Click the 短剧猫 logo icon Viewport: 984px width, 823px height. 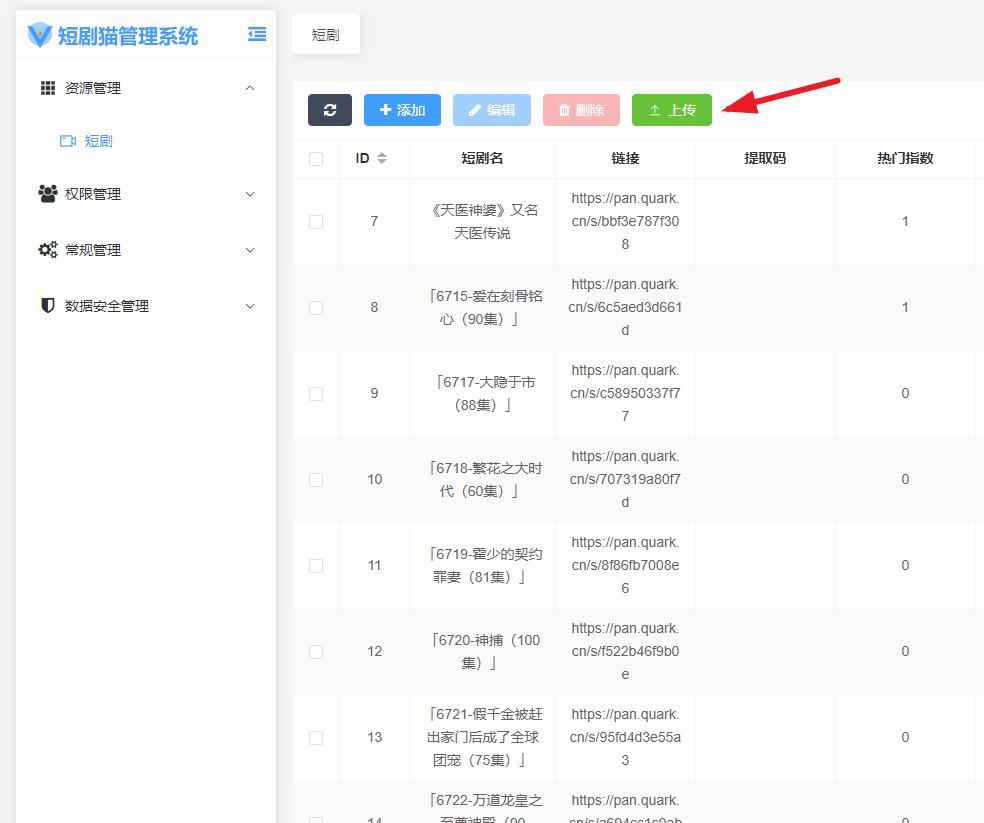[40, 35]
